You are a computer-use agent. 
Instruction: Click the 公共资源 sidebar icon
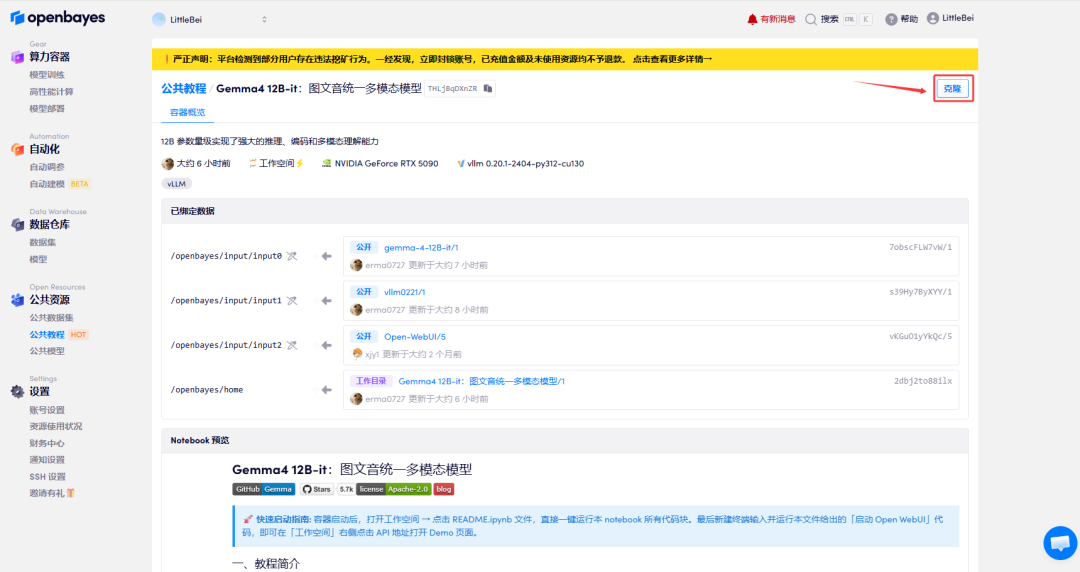(x=17, y=300)
